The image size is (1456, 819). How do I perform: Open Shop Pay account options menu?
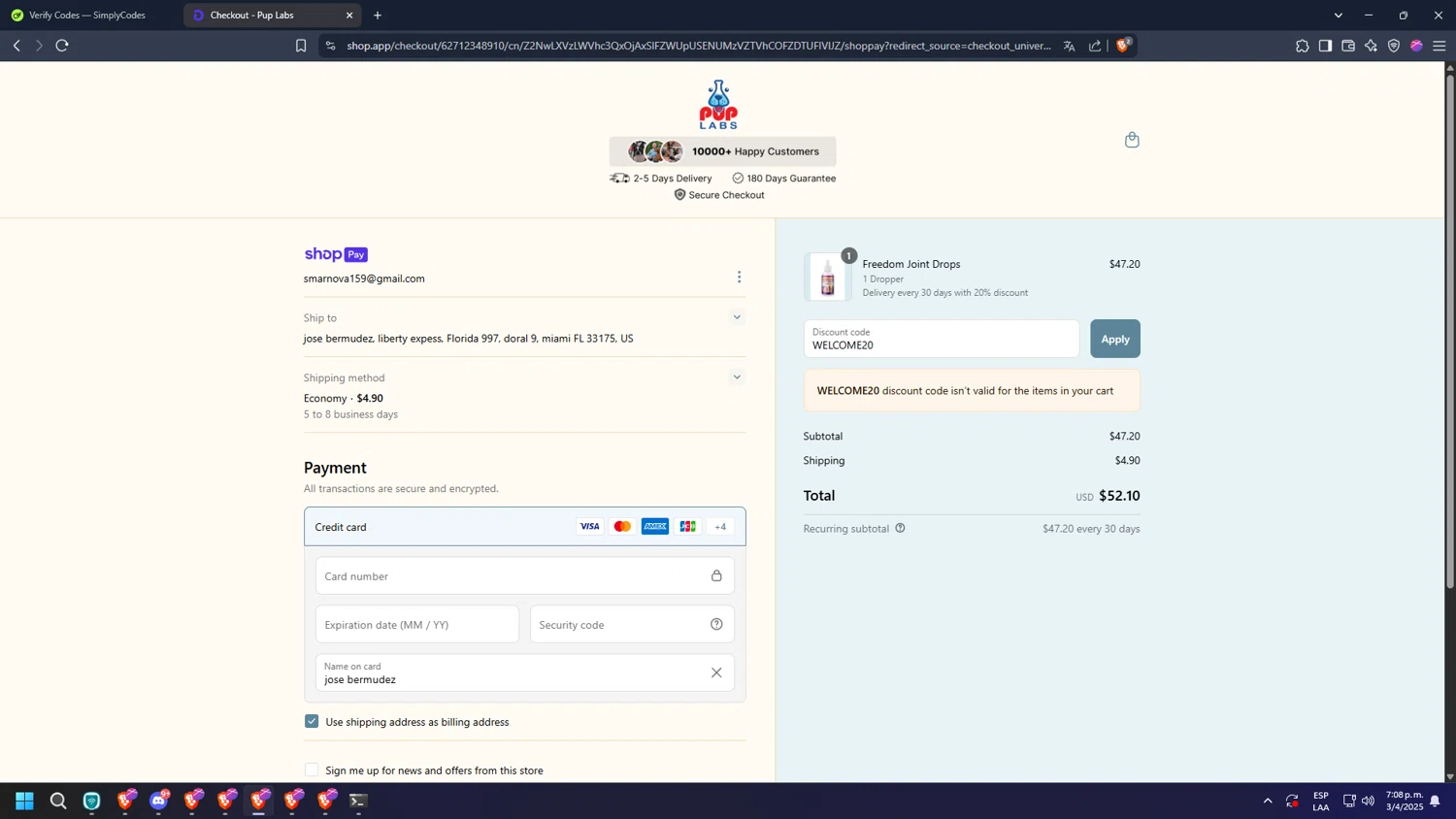[x=739, y=278]
